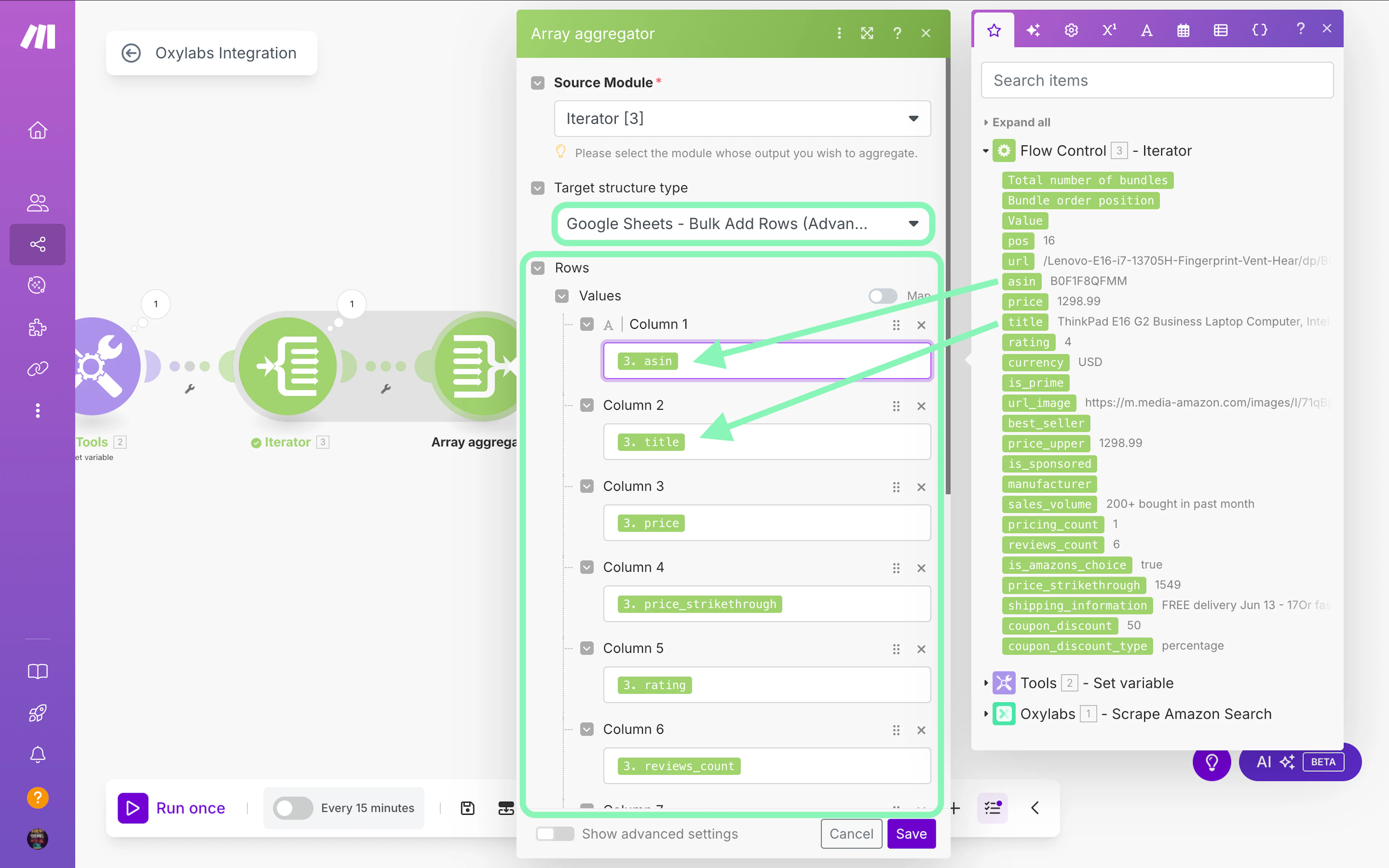This screenshot has width=1389, height=868.
Task: Collapse Column 1 with its checkbox arrow
Action: coord(587,324)
